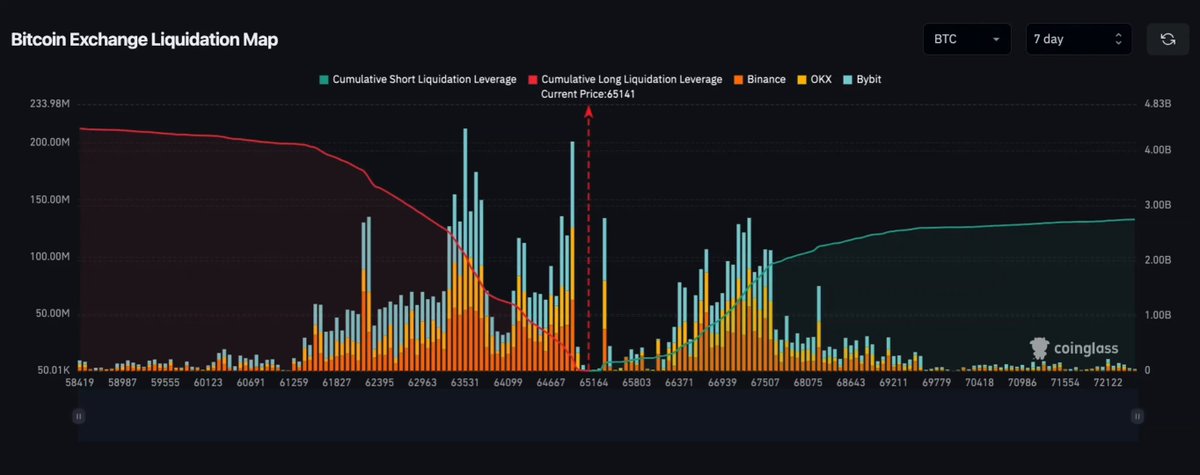The width and height of the screenshot is (1200, 475).
Task: Click the 65164 price axis label
Action: (x=593, y=383)
